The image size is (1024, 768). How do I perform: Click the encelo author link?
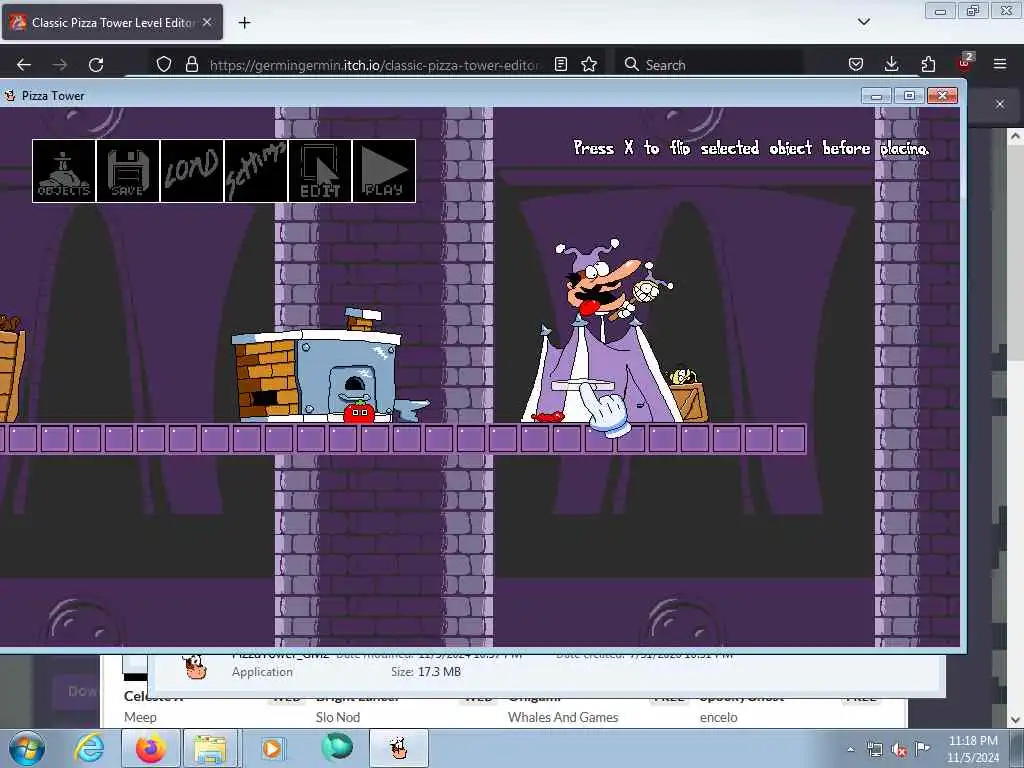(718, 717)
